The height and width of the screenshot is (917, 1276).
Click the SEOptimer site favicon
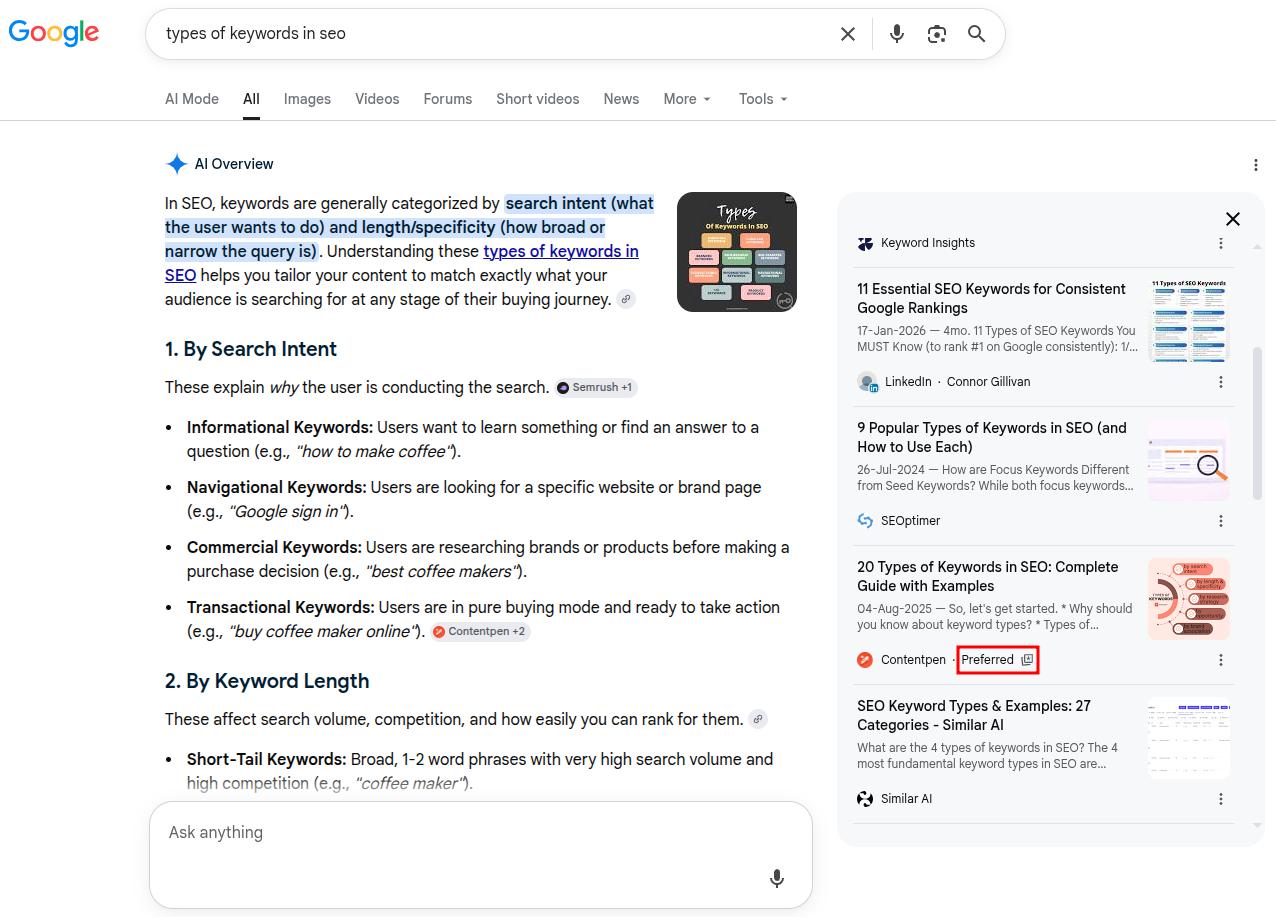[x=865, y=521]
